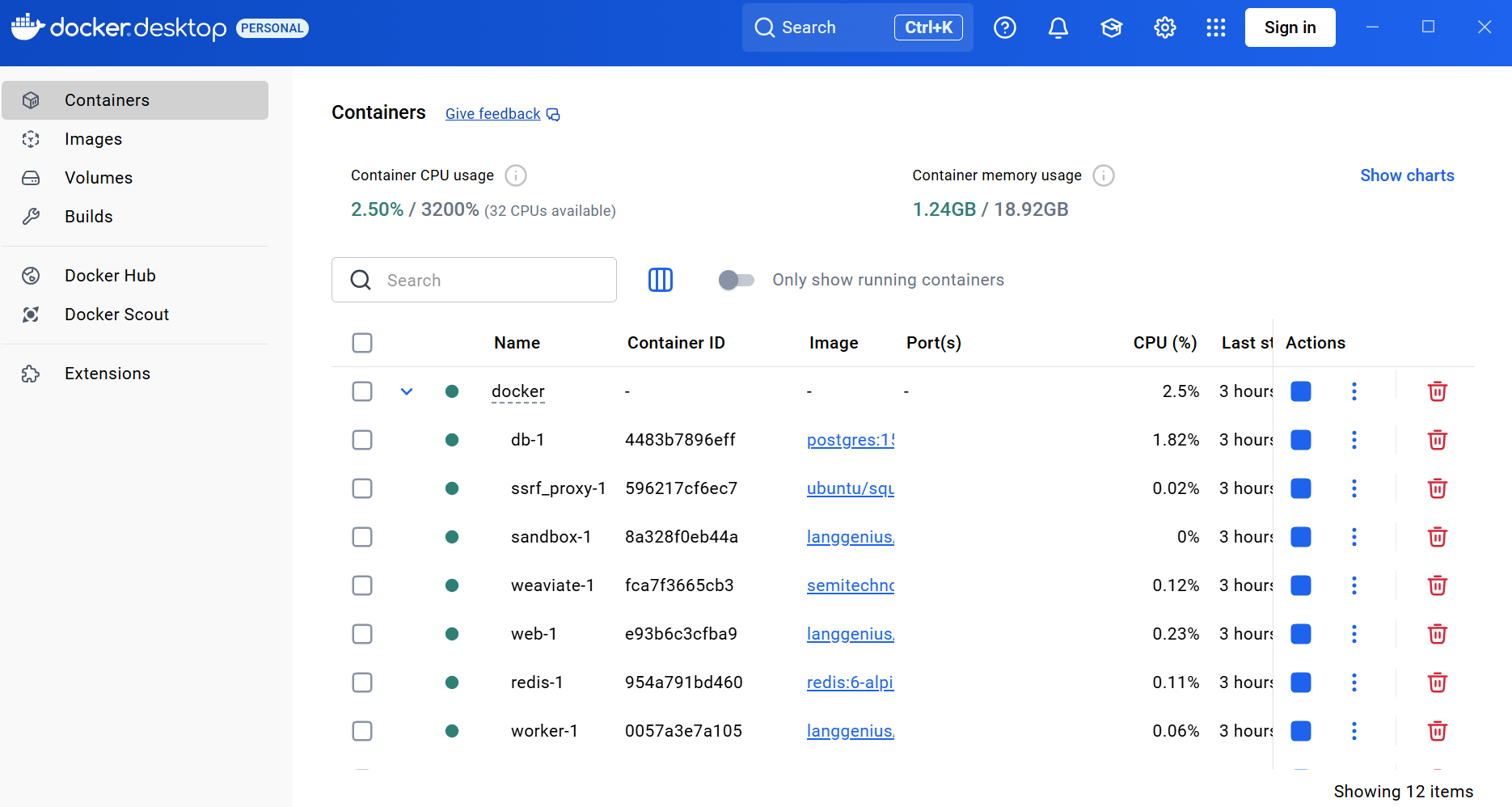This screenshot has width=1512, height=807.
Task: Stop the ssrf_proxy-1 container
Action: pyautogui.click(x=1301, y=488)
